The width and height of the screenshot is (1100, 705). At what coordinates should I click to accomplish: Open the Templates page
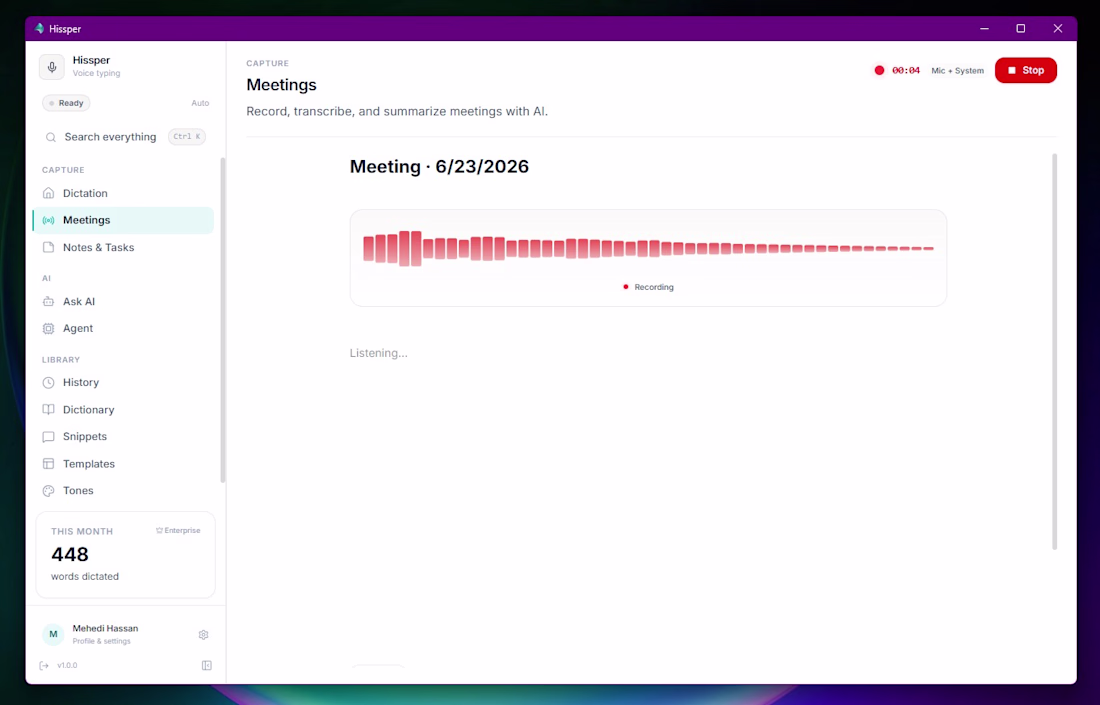pos(123,464)
